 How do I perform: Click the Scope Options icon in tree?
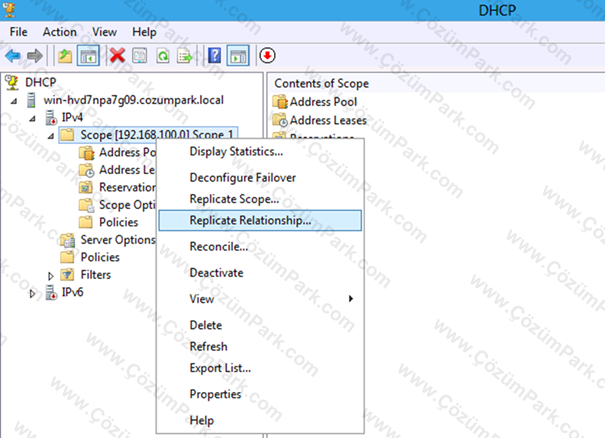click(x=86, y=205)
